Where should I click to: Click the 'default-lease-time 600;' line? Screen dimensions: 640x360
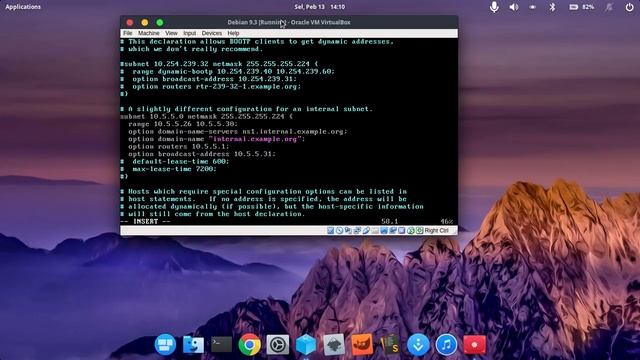tap(175, 161)
